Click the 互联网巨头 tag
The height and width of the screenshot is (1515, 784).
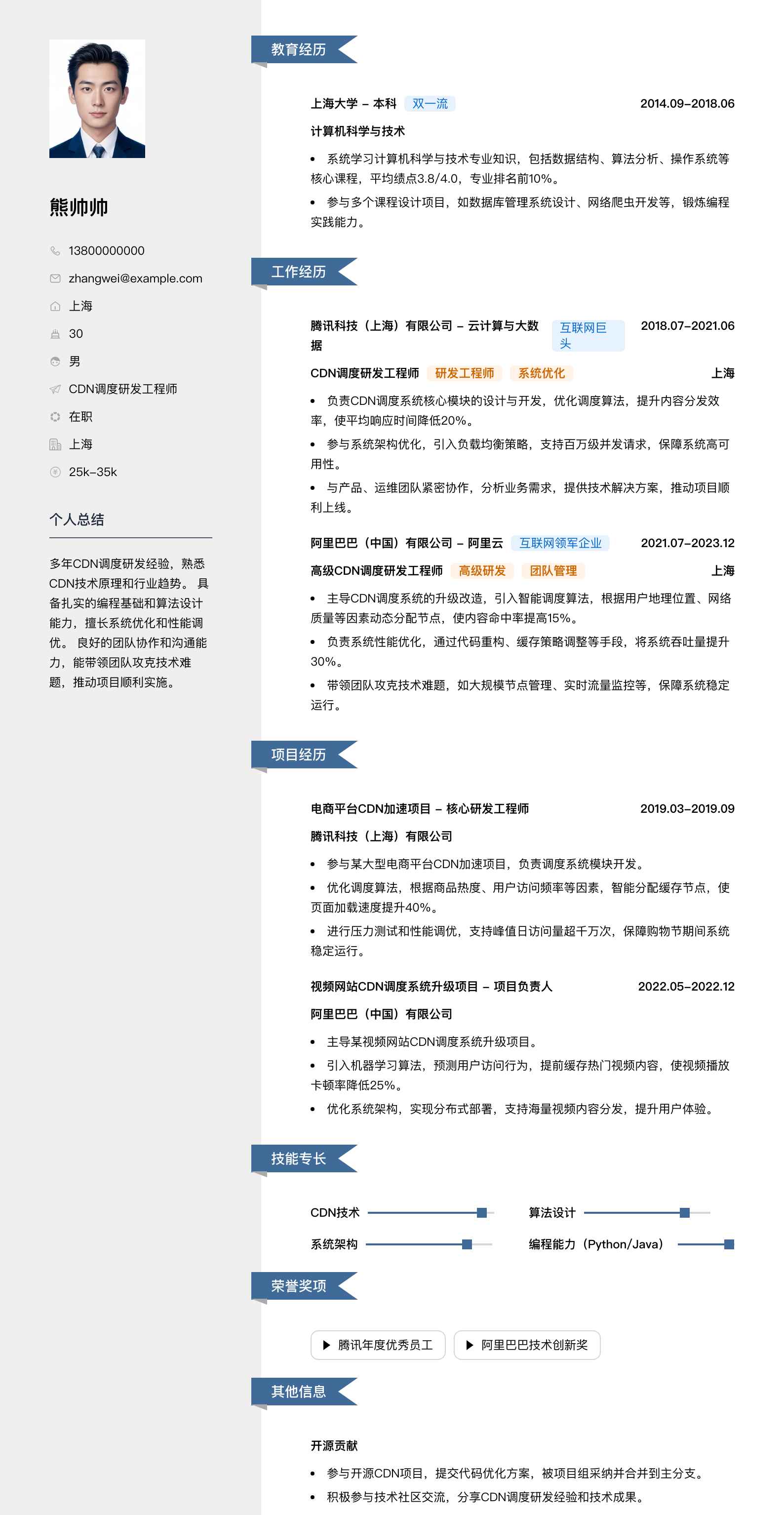[x=588, y=335]
